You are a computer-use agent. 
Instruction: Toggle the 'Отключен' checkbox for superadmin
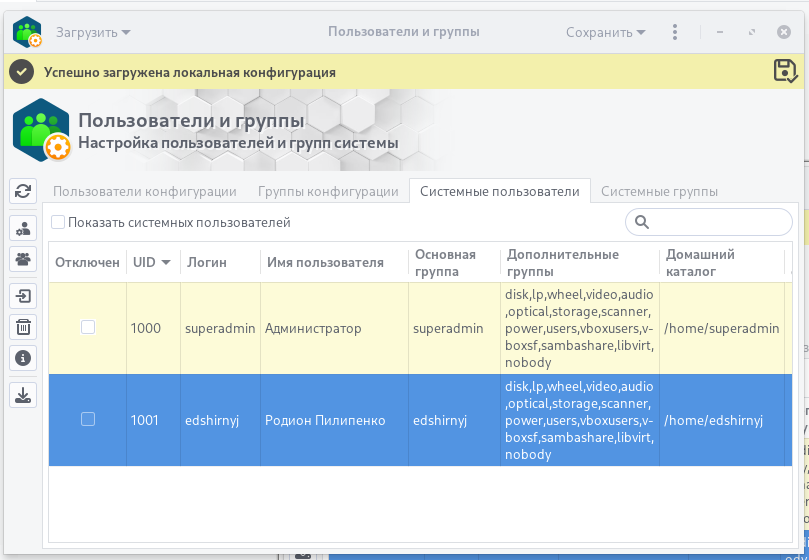[88, 328]
